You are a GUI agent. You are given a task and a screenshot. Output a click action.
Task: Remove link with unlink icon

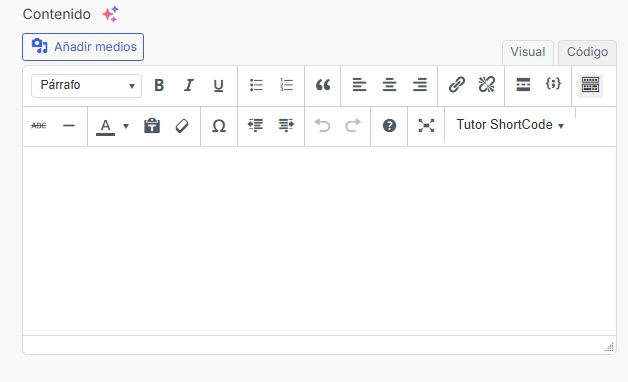click(487, 85)
